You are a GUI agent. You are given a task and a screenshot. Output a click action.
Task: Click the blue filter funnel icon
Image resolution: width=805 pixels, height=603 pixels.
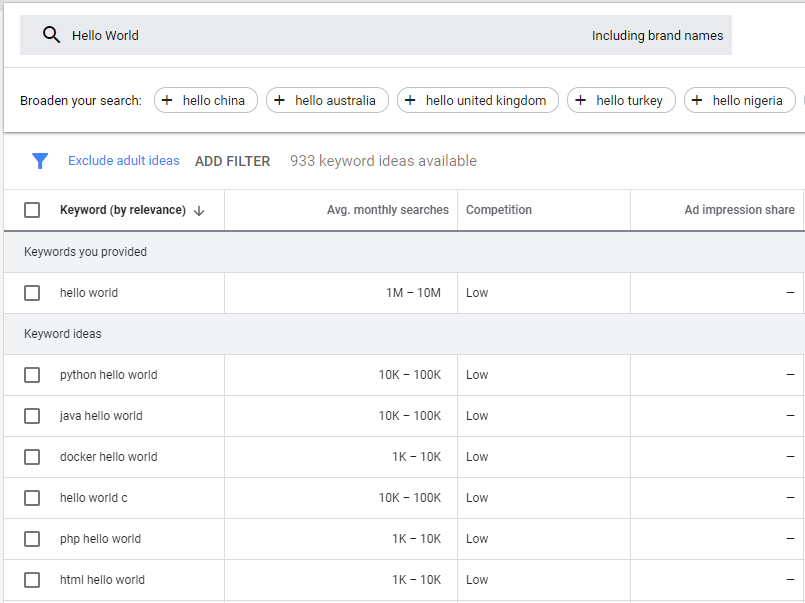40,161
